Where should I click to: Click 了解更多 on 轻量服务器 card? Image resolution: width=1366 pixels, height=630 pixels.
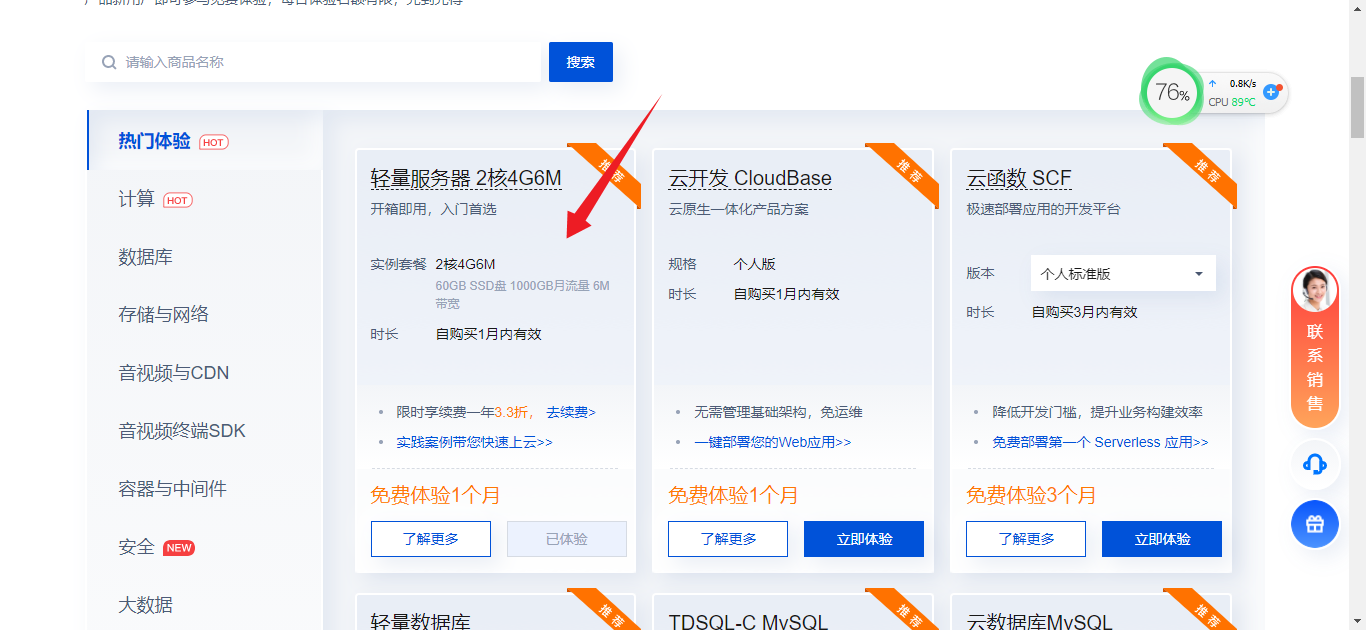[431, 539]
